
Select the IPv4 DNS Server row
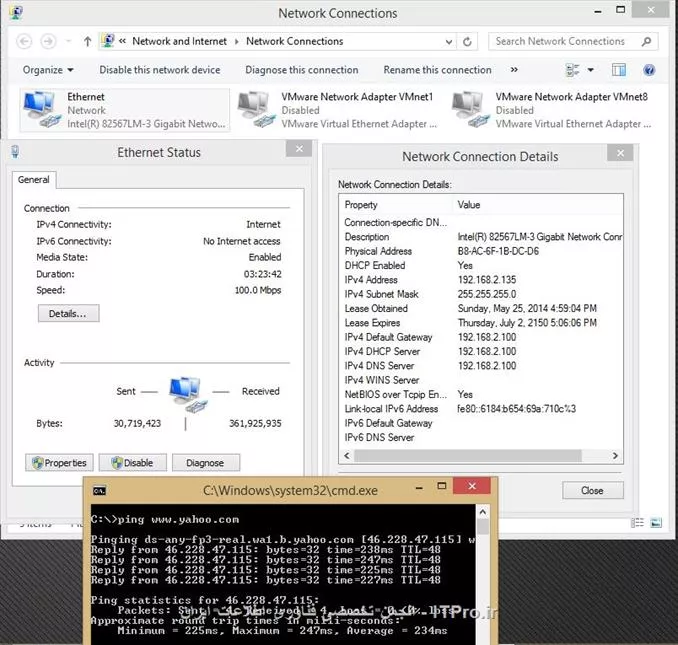click(481, 365)
